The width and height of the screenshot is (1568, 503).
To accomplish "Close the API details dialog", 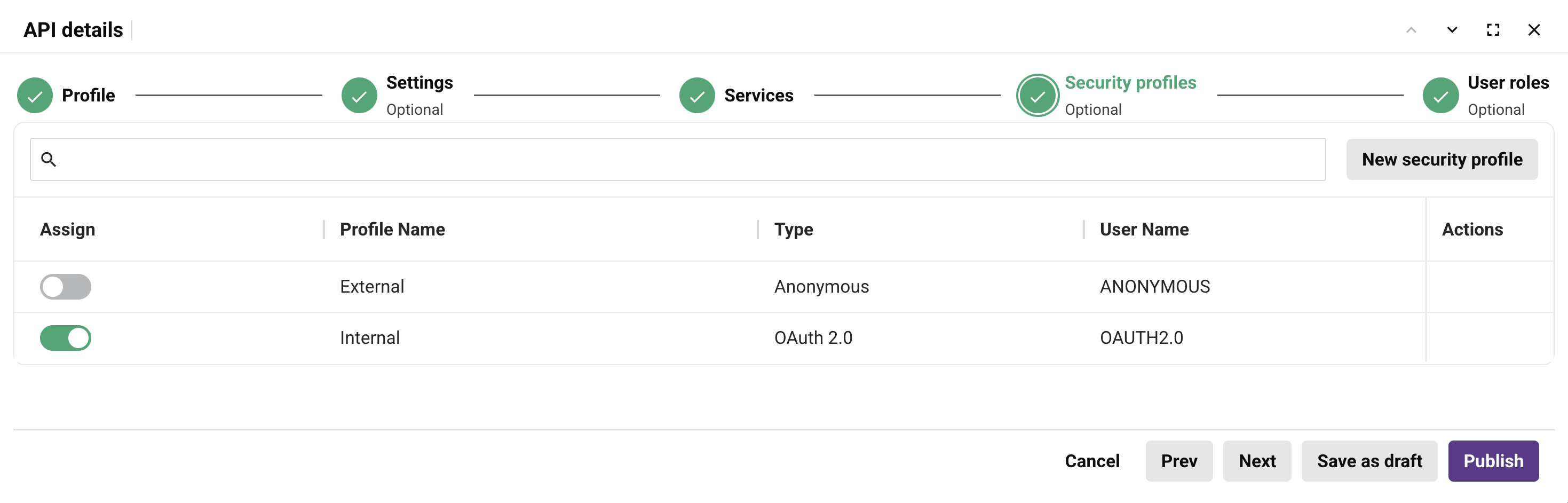I will 1533,29.
